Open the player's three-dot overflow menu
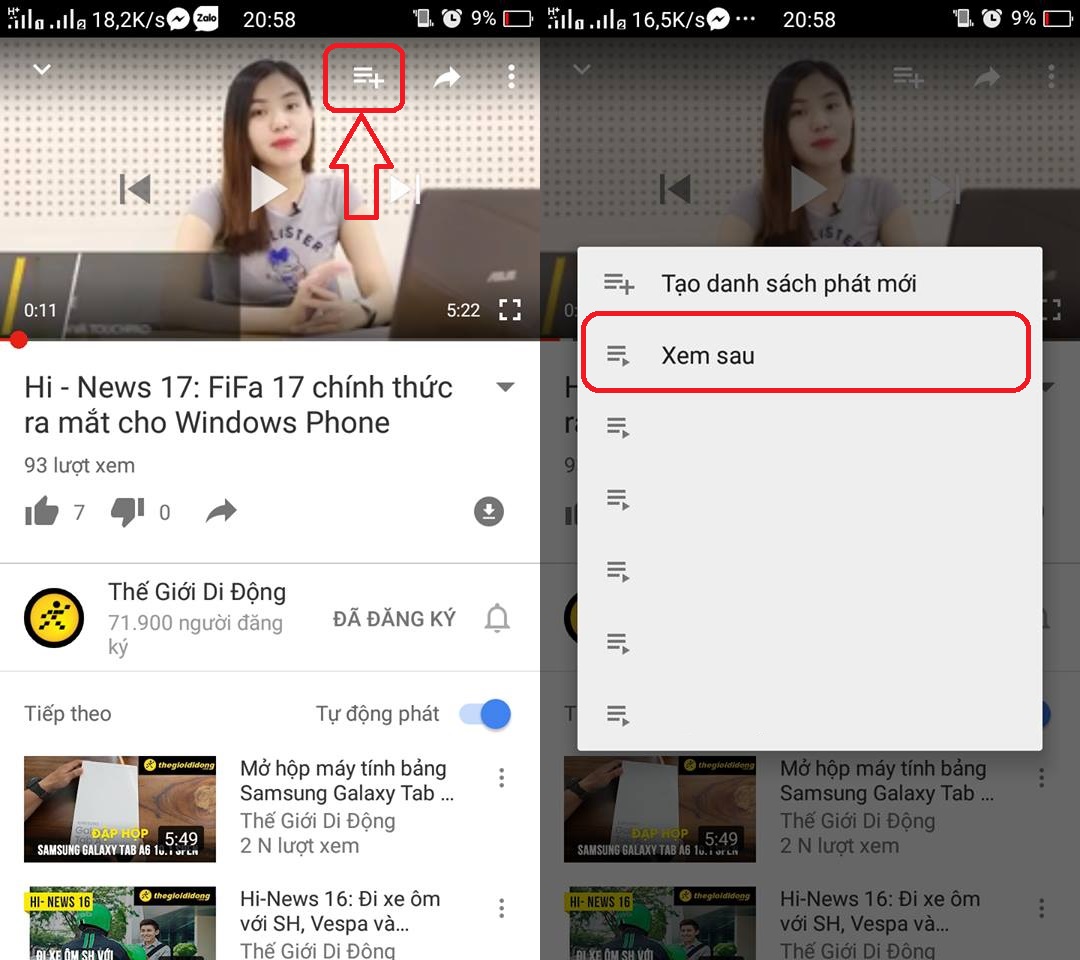Screen dimensions: 1080x960 click(511, 75)
